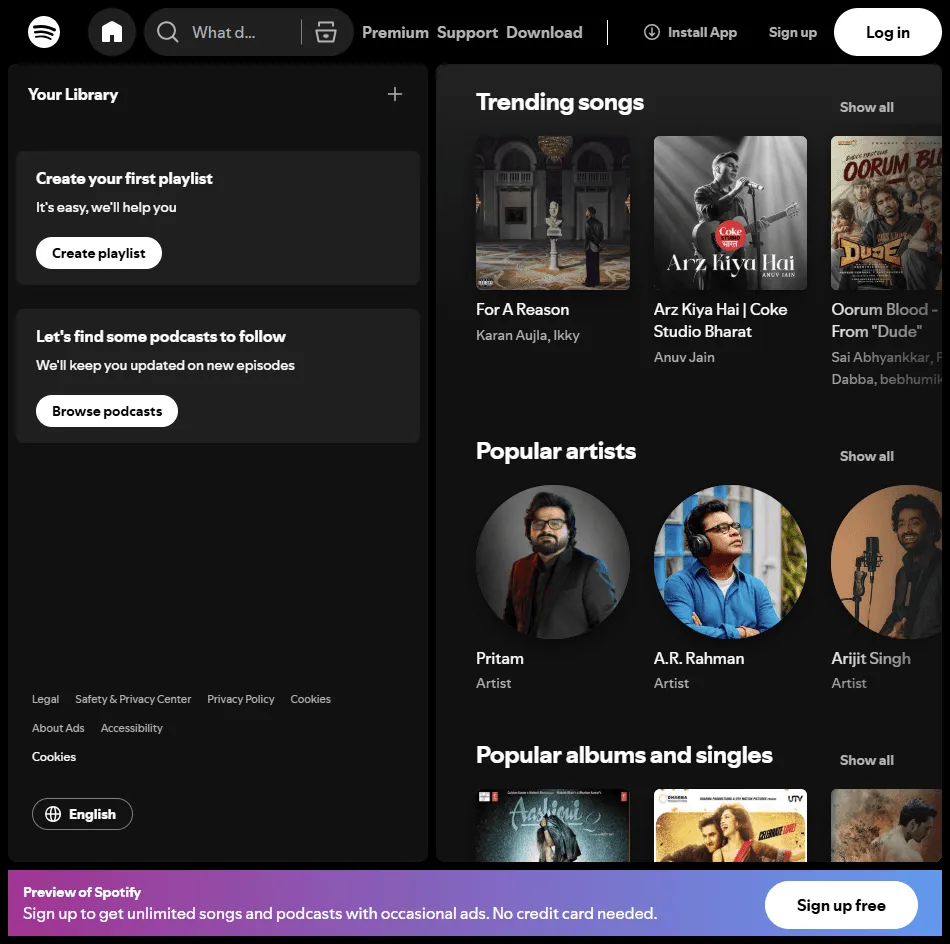Click the Browse podcasts button
The width and height of the screenshot is (950, 944).
pyautogui.click(x=107, y=411)
